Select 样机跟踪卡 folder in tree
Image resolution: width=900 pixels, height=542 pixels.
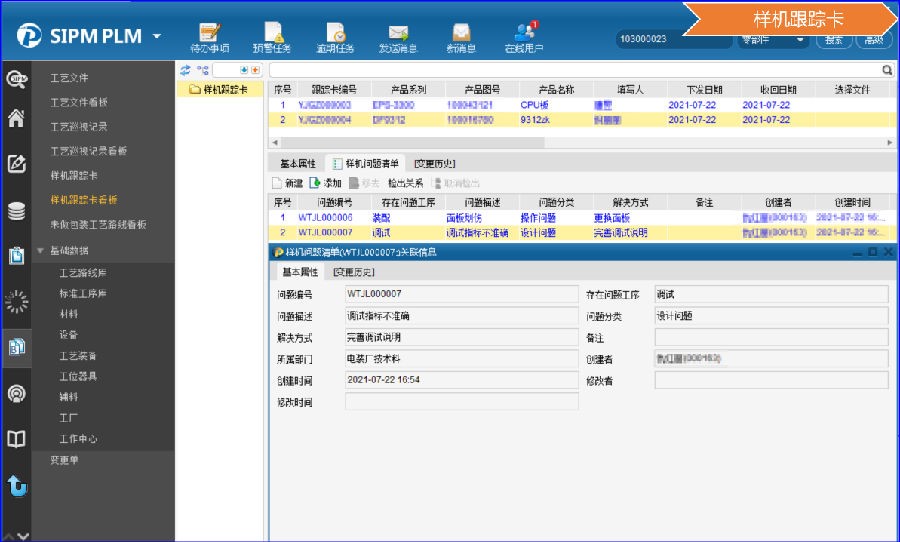(x=224, y=90)
